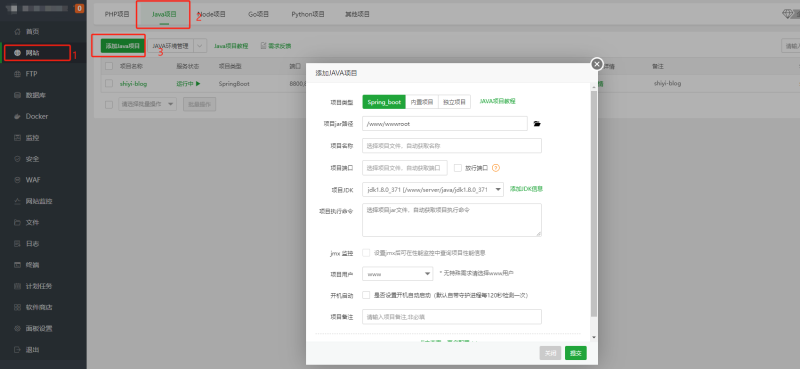Viewport: 800px width, 369px height.
Task: Switch to the Node项目 tab
Action: coord(211,14)
